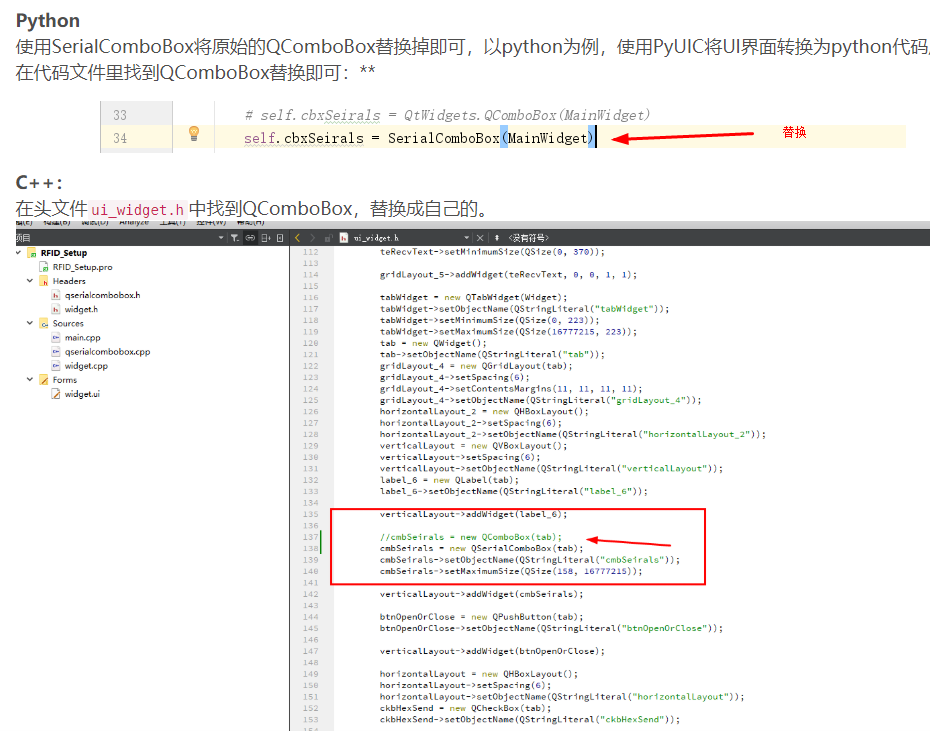Collapse the Headers folder
The height and width of the screenshot is (731, 930).
(30, 281)
